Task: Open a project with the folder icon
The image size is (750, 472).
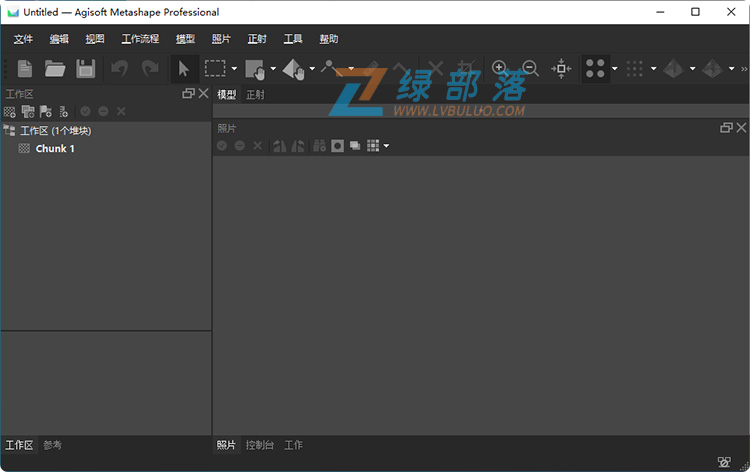Action: coord(55,68)
